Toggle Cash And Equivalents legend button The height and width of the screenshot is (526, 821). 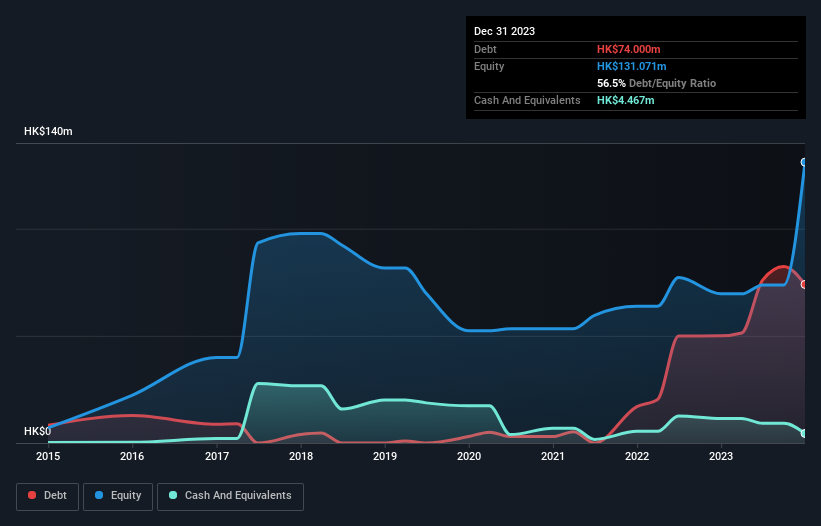(x=230, y=496)
